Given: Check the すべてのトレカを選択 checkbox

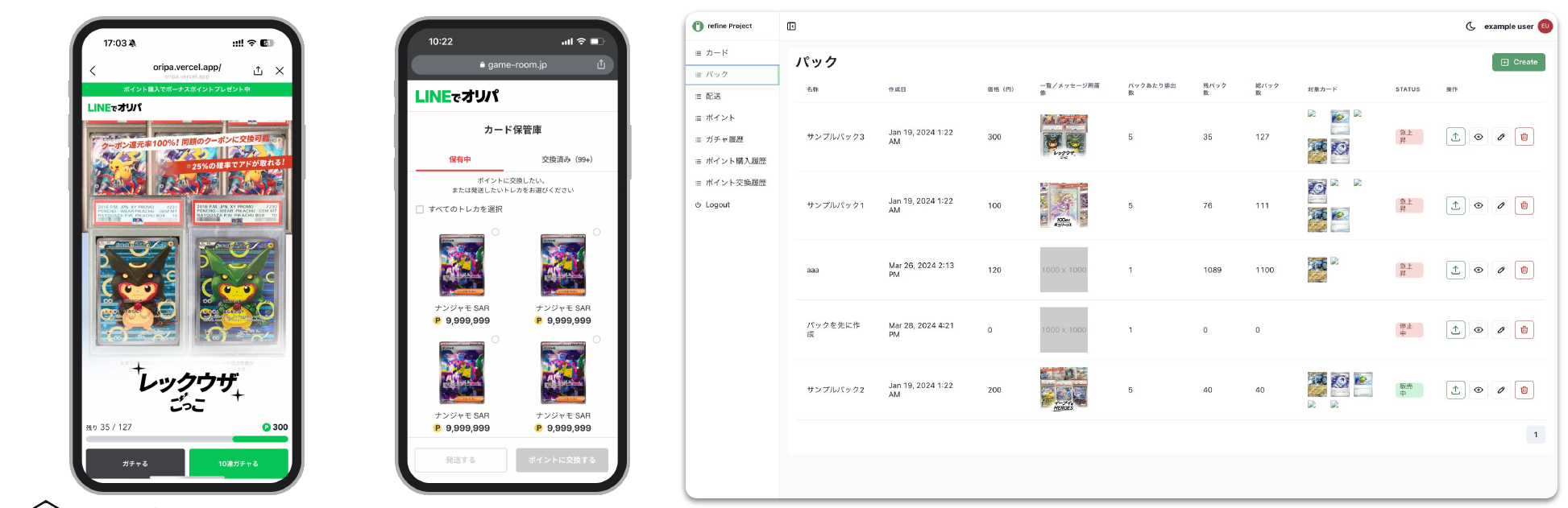Looking at the screenshot, I should (420, 209).
